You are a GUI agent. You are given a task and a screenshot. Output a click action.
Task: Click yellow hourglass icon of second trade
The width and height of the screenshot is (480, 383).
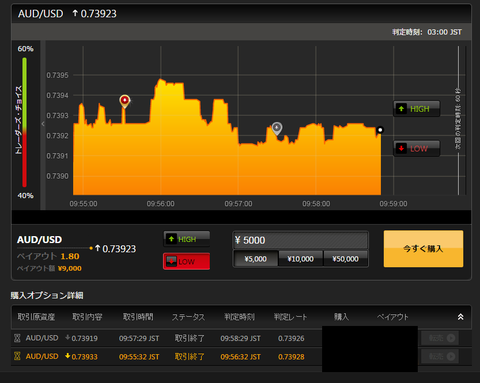[17, 356]
